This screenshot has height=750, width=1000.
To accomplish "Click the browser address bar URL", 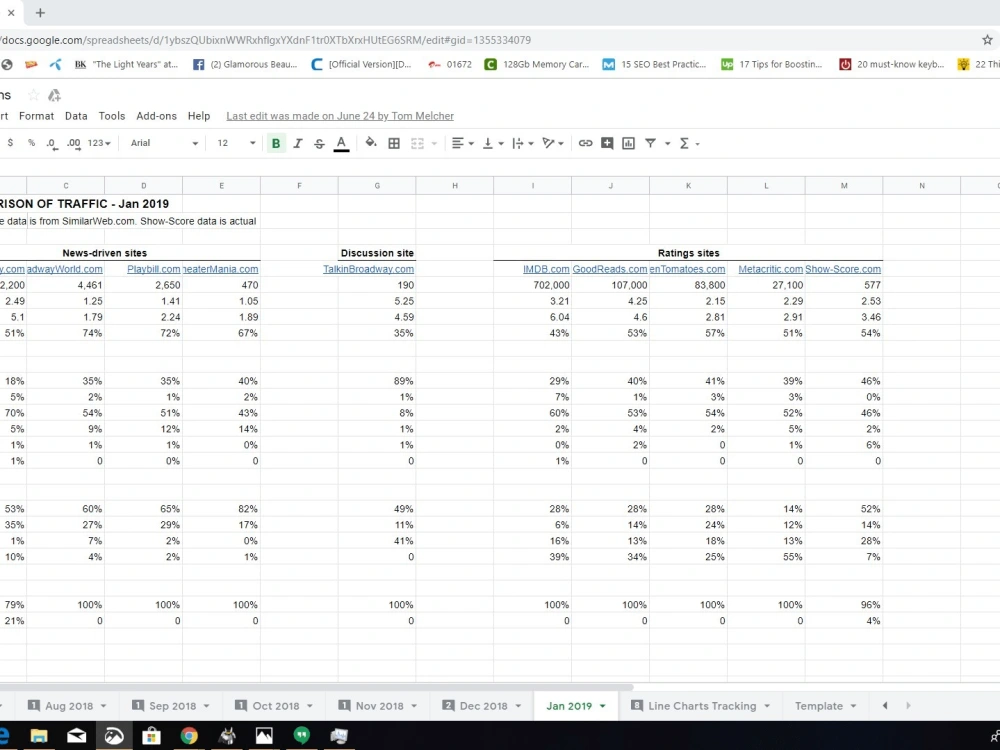I will click(267, 40).
